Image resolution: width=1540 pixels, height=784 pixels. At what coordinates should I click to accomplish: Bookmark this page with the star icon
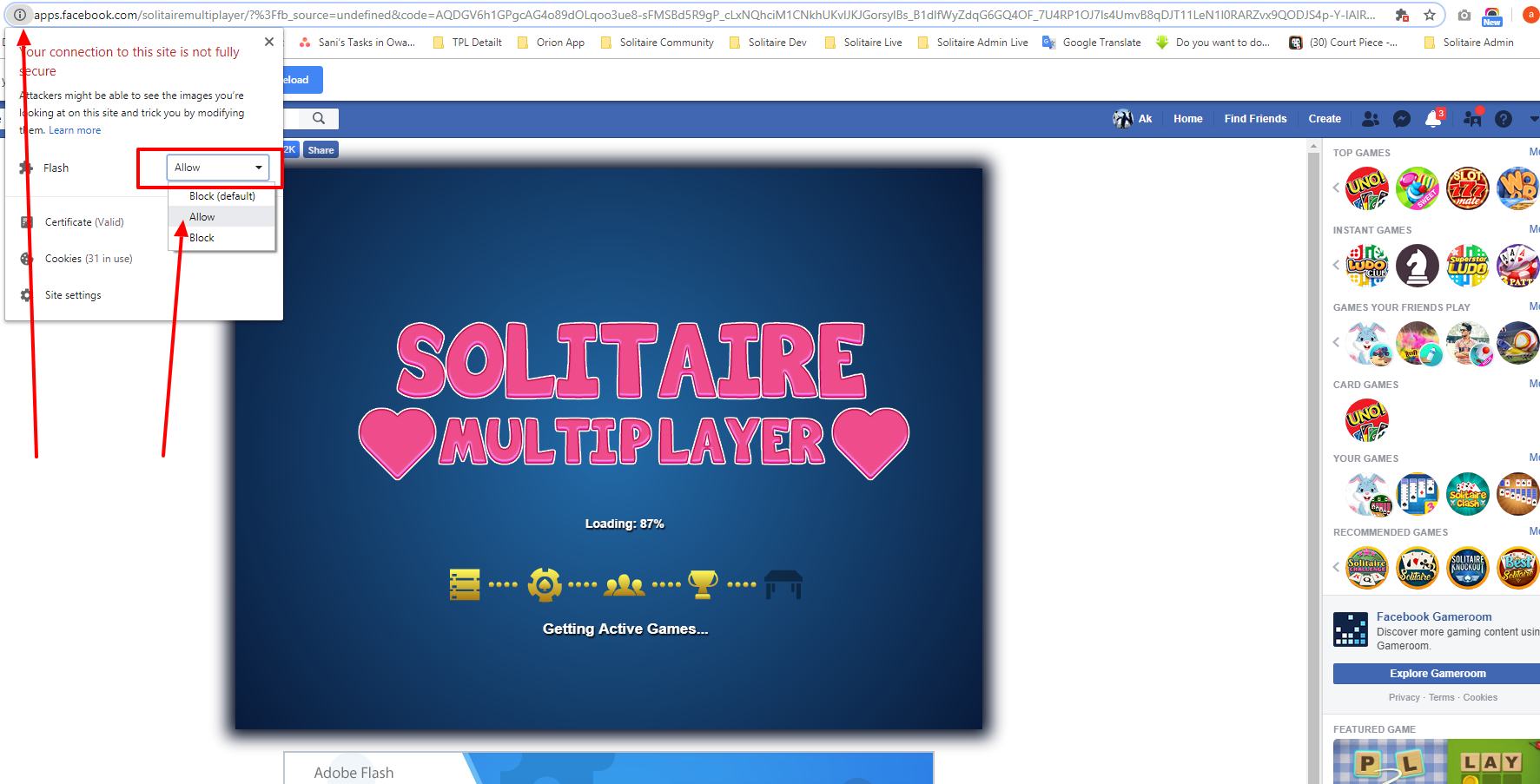point(1430,15)
